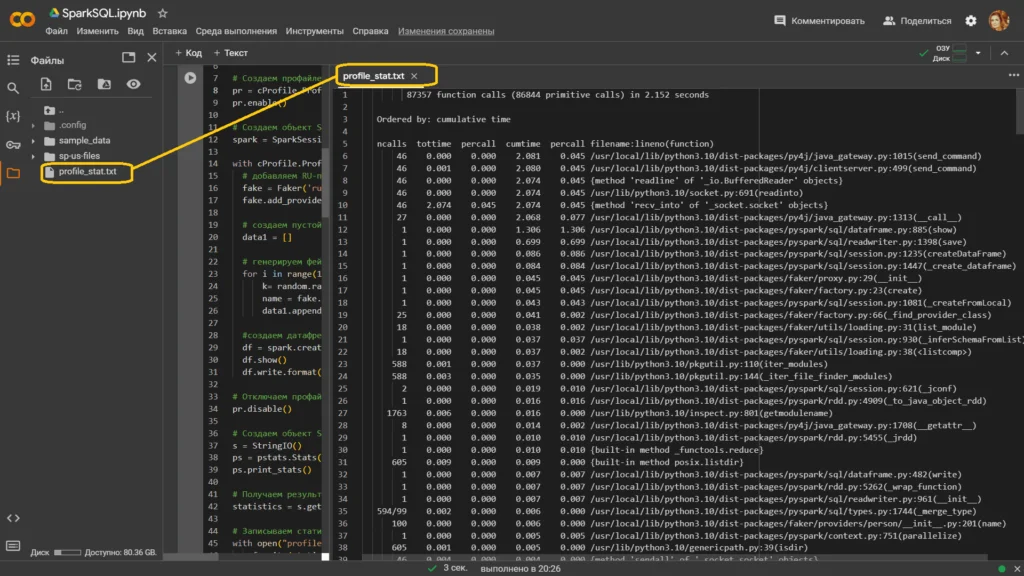Open the variables {x} panel

point(13,116)
